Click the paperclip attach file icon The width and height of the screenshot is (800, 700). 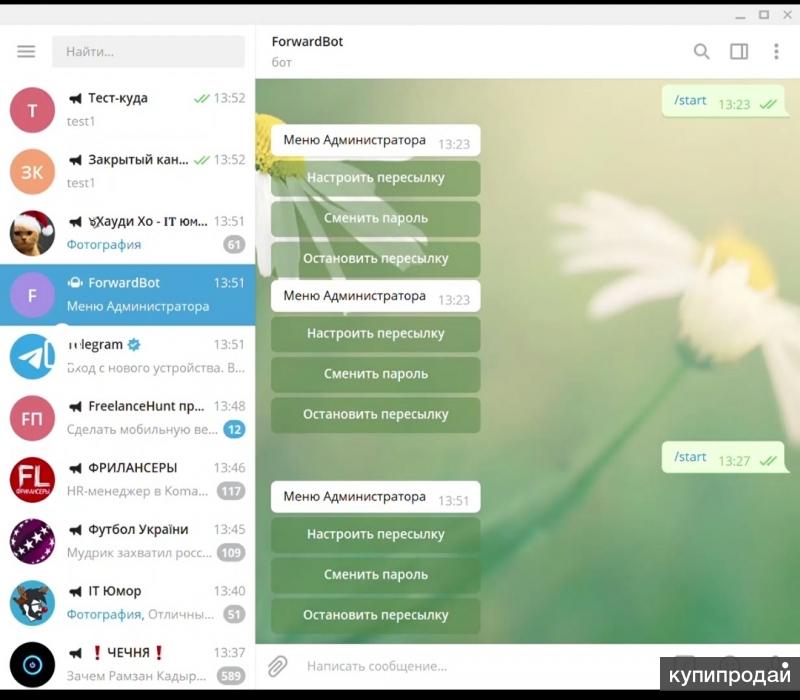click(x=277, y=665)
